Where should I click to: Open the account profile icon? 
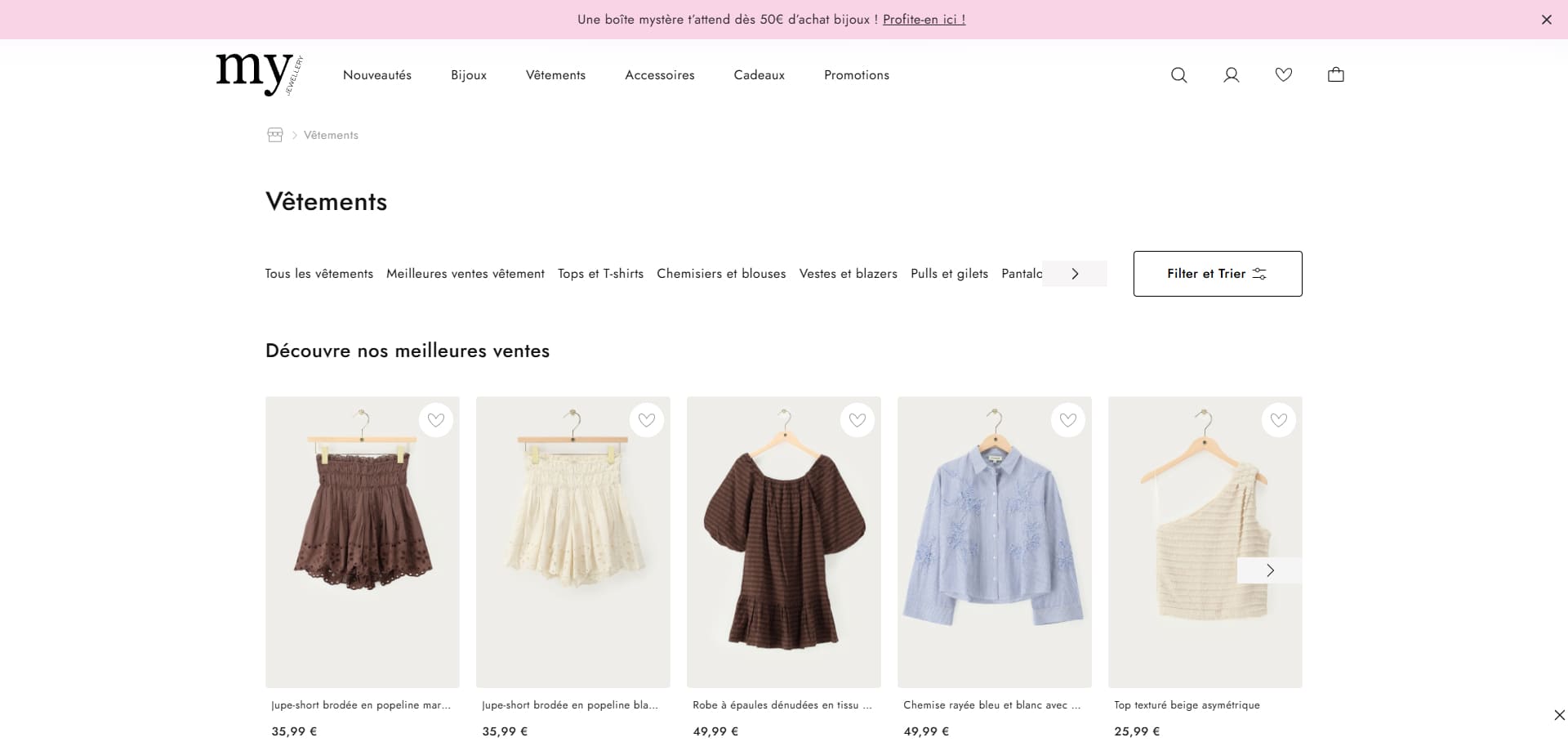1231,75
